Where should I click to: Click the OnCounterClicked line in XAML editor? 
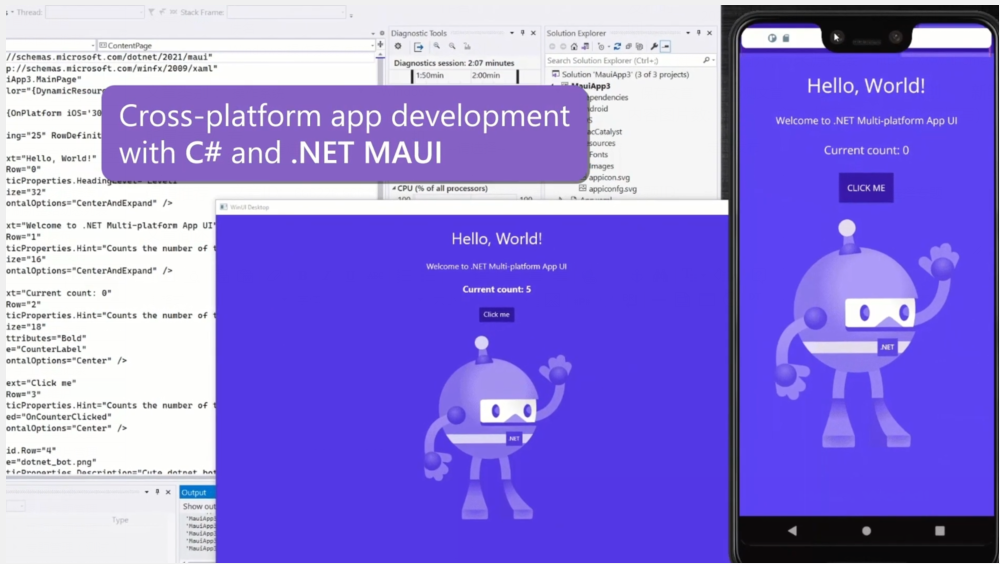(59, 417)
